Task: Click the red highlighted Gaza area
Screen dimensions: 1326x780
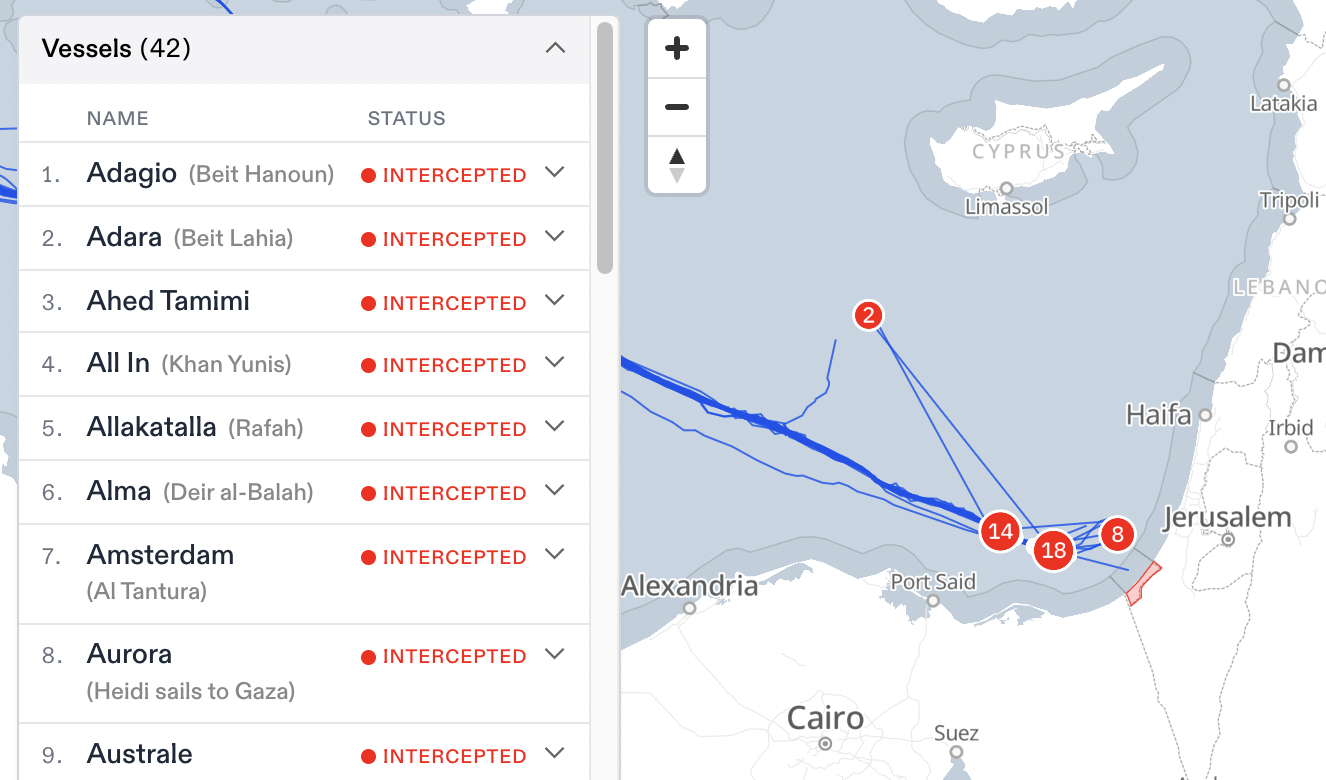Action: pyautogui.click(x=1143, y=585)
